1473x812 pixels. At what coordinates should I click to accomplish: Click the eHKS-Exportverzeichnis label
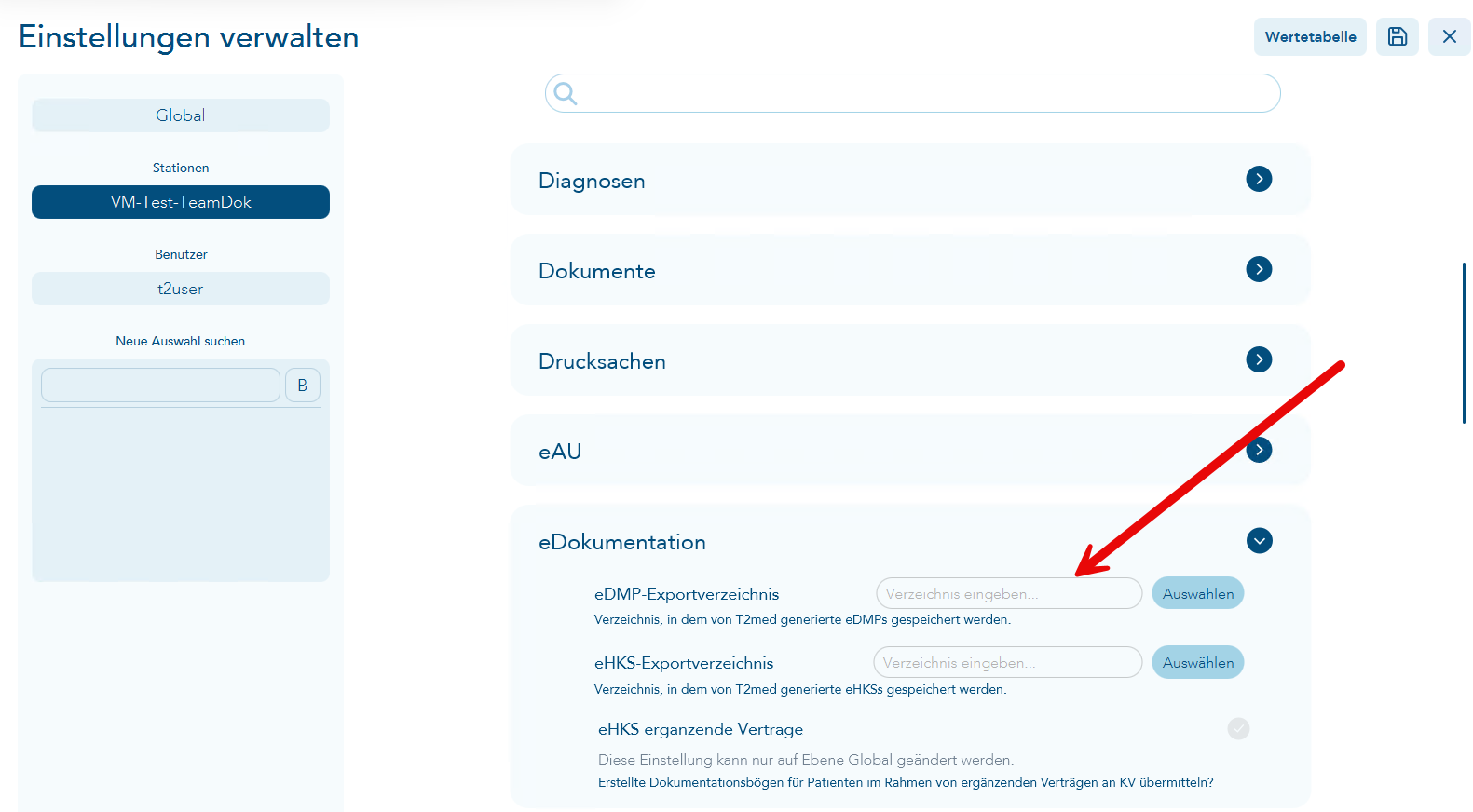(684, 663)
